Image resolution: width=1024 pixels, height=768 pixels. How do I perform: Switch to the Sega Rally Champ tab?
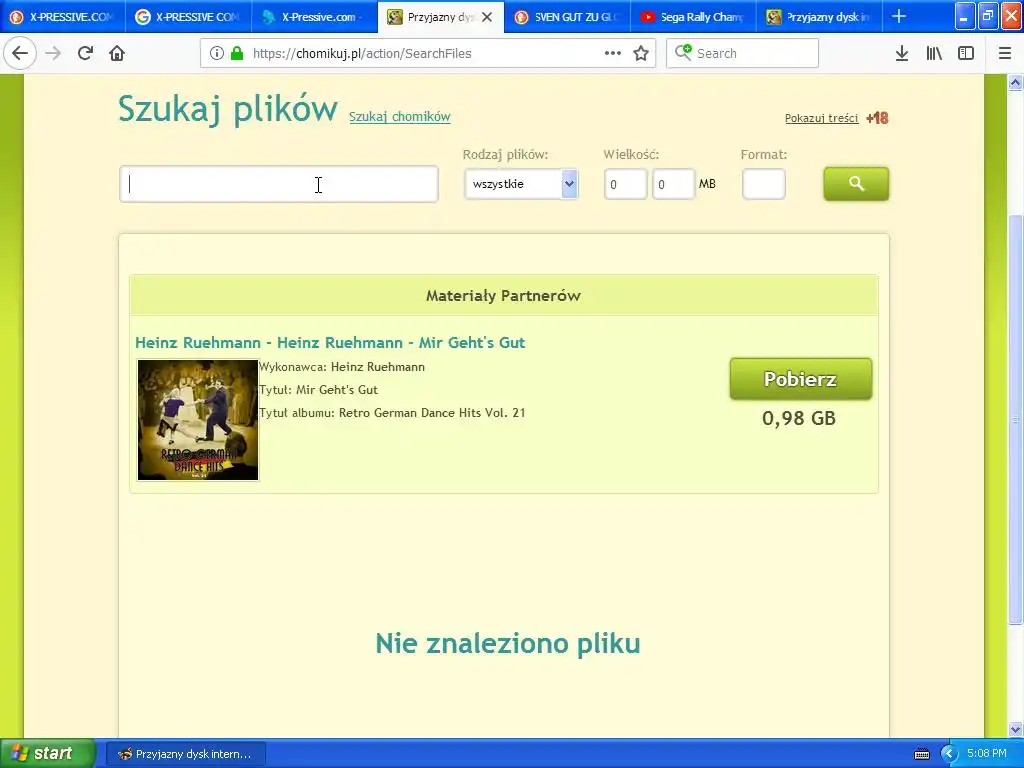pyautogui.click(x=693, y=17)
